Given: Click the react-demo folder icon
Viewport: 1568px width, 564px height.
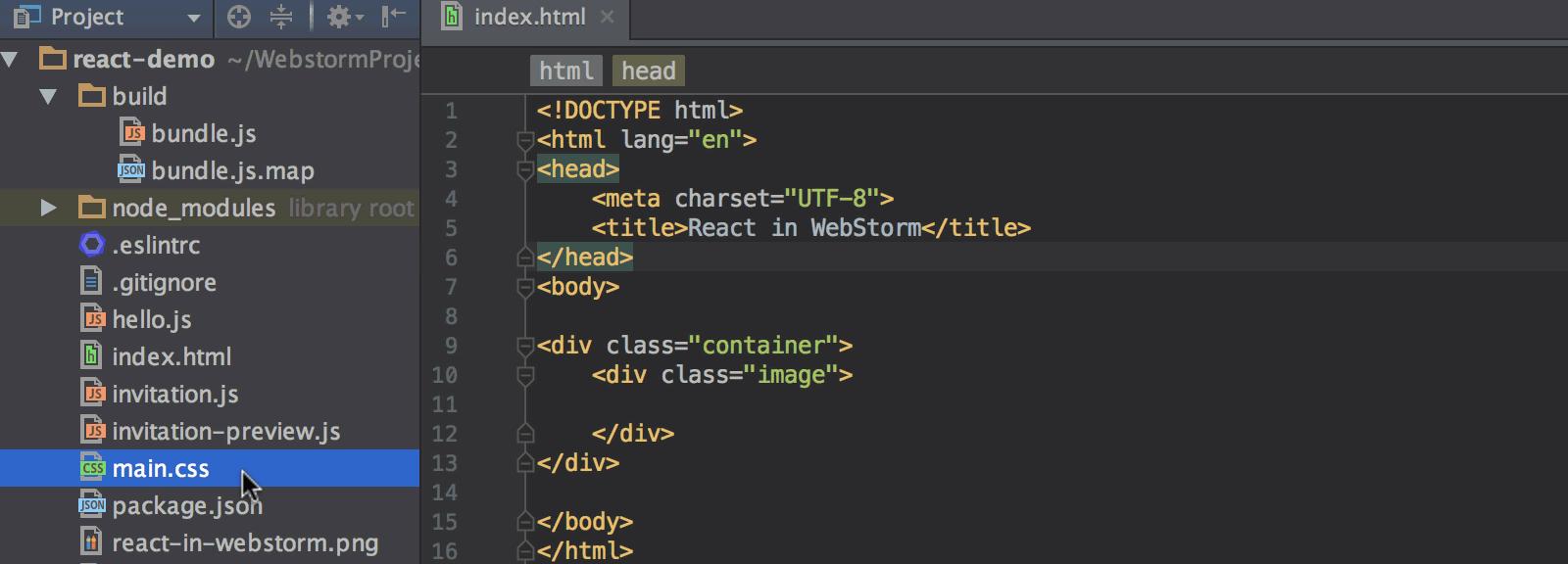Looking at the screenshot, I should (53, 59).
